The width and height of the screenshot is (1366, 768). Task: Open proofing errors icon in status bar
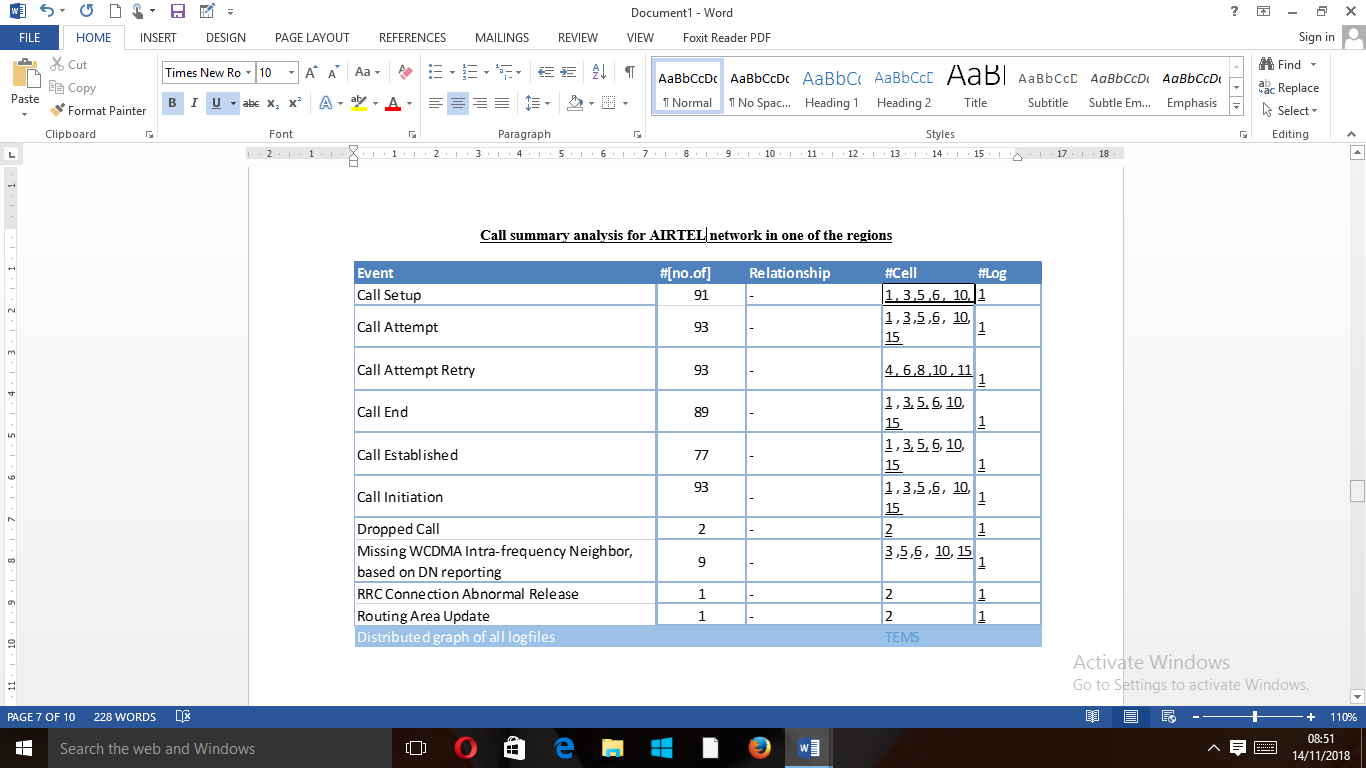(x=183, y=717)
